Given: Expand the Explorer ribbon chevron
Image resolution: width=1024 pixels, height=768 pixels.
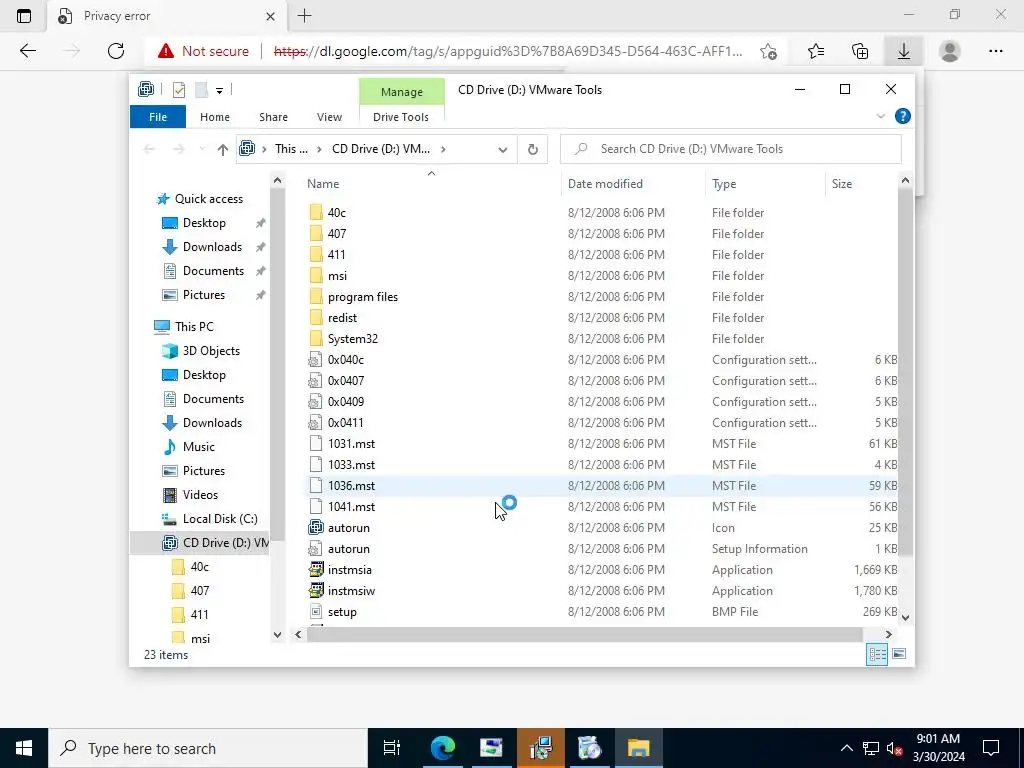Looking at the screenshot, I should click(880, 116).
